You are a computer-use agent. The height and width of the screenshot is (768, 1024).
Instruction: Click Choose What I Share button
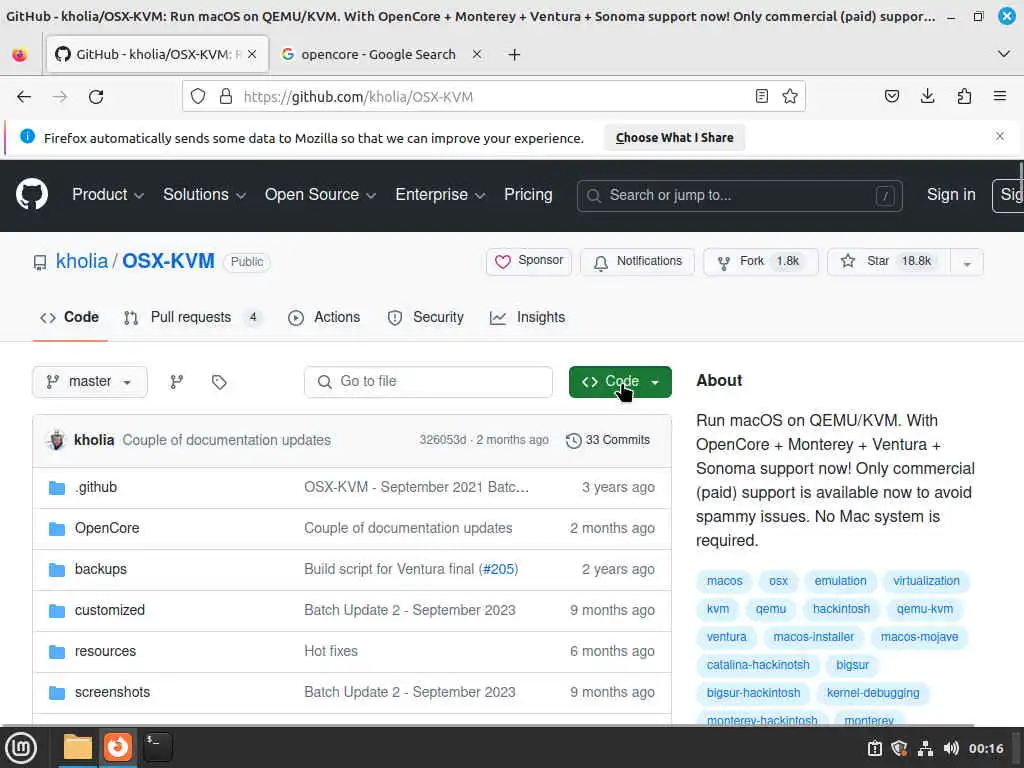(x=675, y=138)
